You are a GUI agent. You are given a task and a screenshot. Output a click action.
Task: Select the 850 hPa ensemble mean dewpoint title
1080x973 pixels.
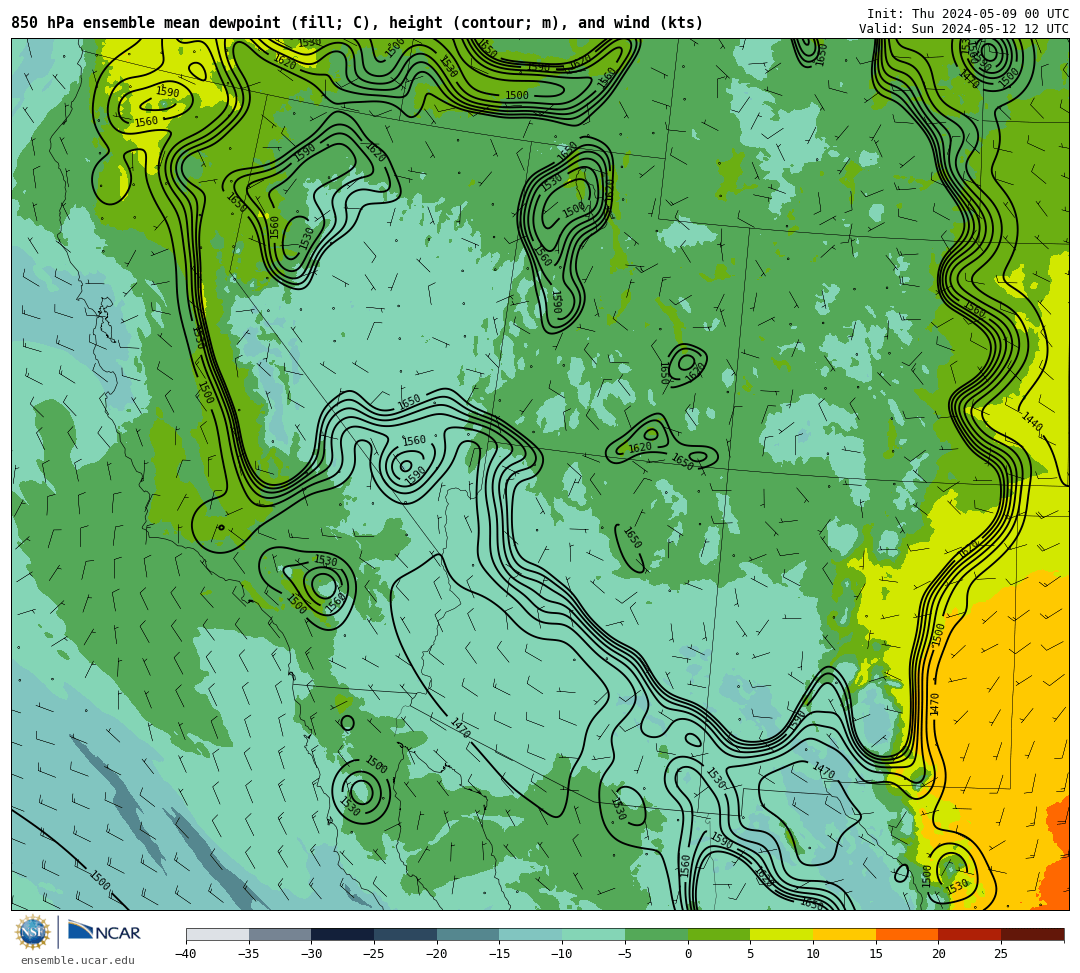coord(357,23)
